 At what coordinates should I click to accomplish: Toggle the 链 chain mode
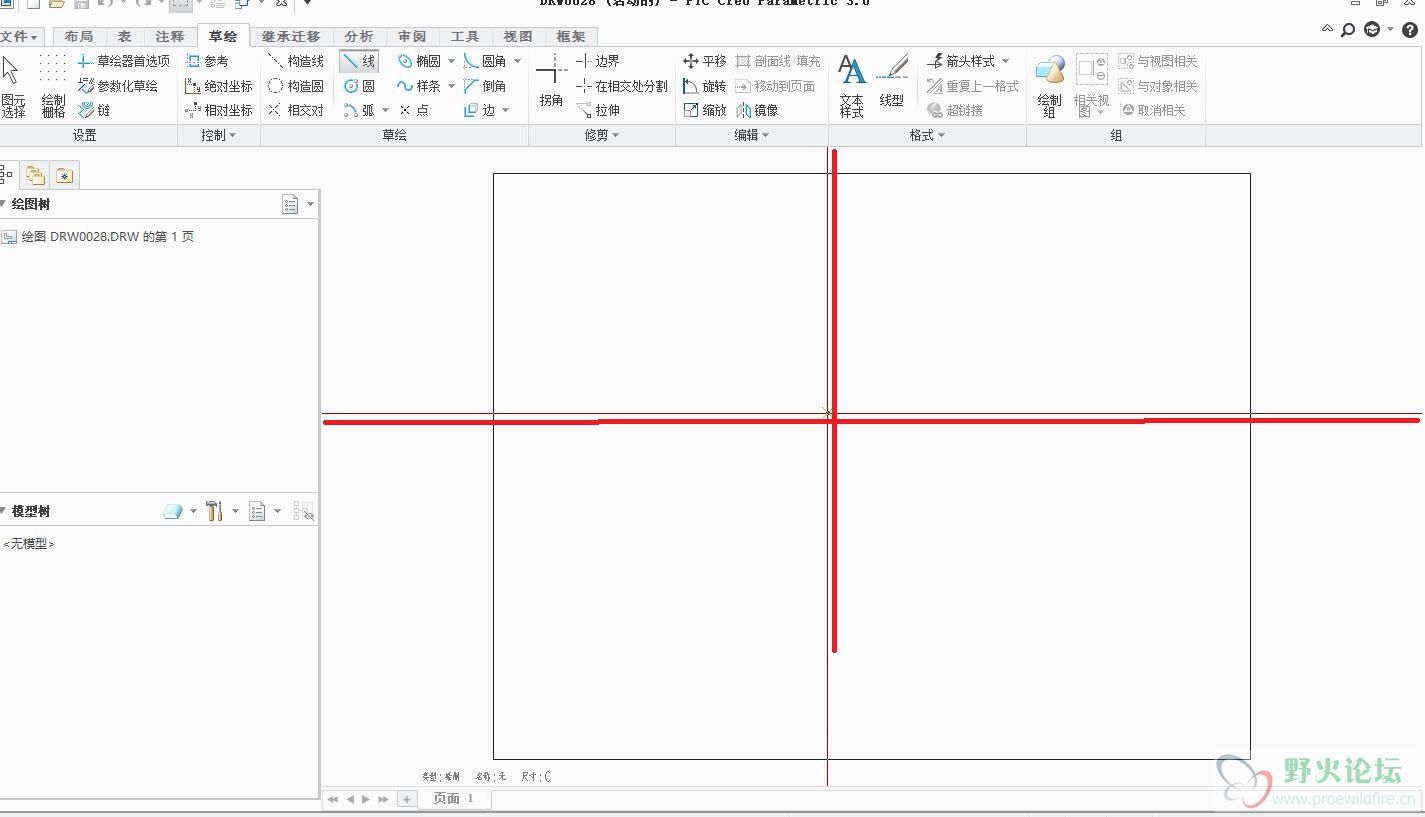[x=94, y=110]
